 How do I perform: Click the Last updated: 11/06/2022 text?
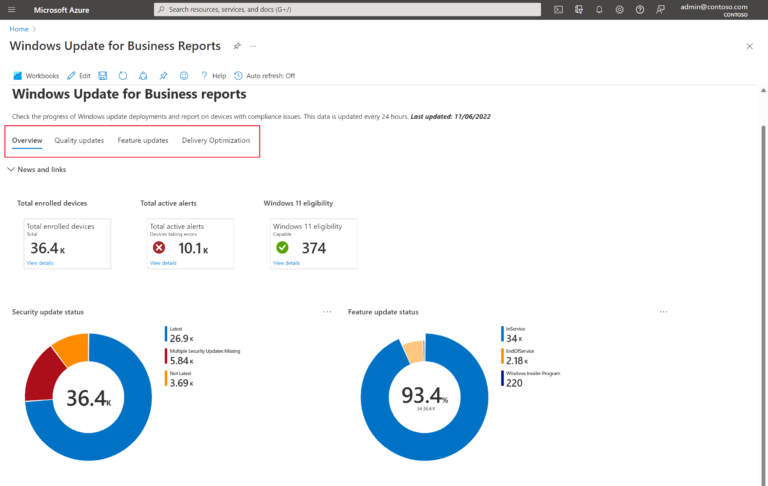point(451,117)
